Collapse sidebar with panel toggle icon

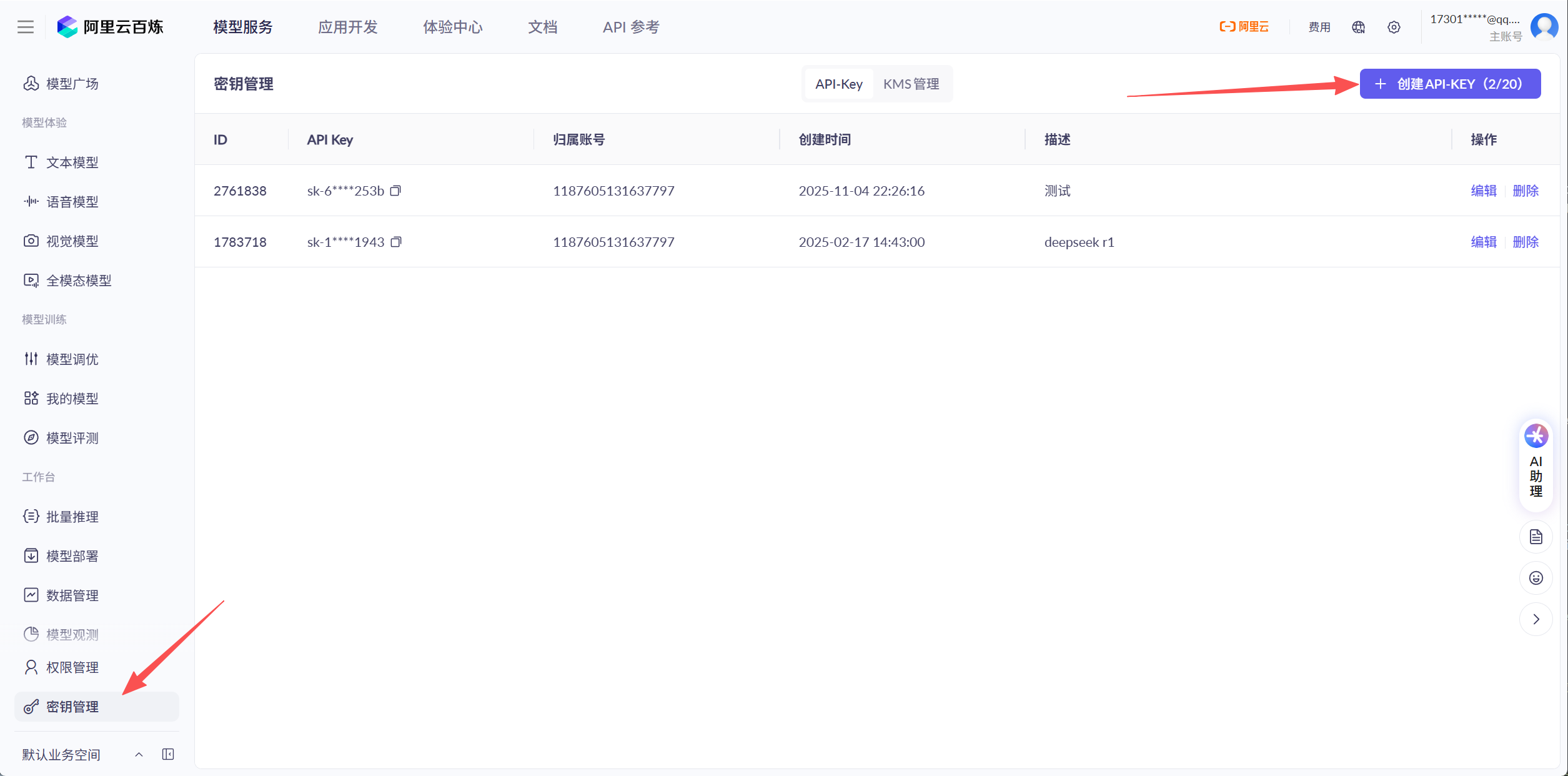[x=168, y=754]
